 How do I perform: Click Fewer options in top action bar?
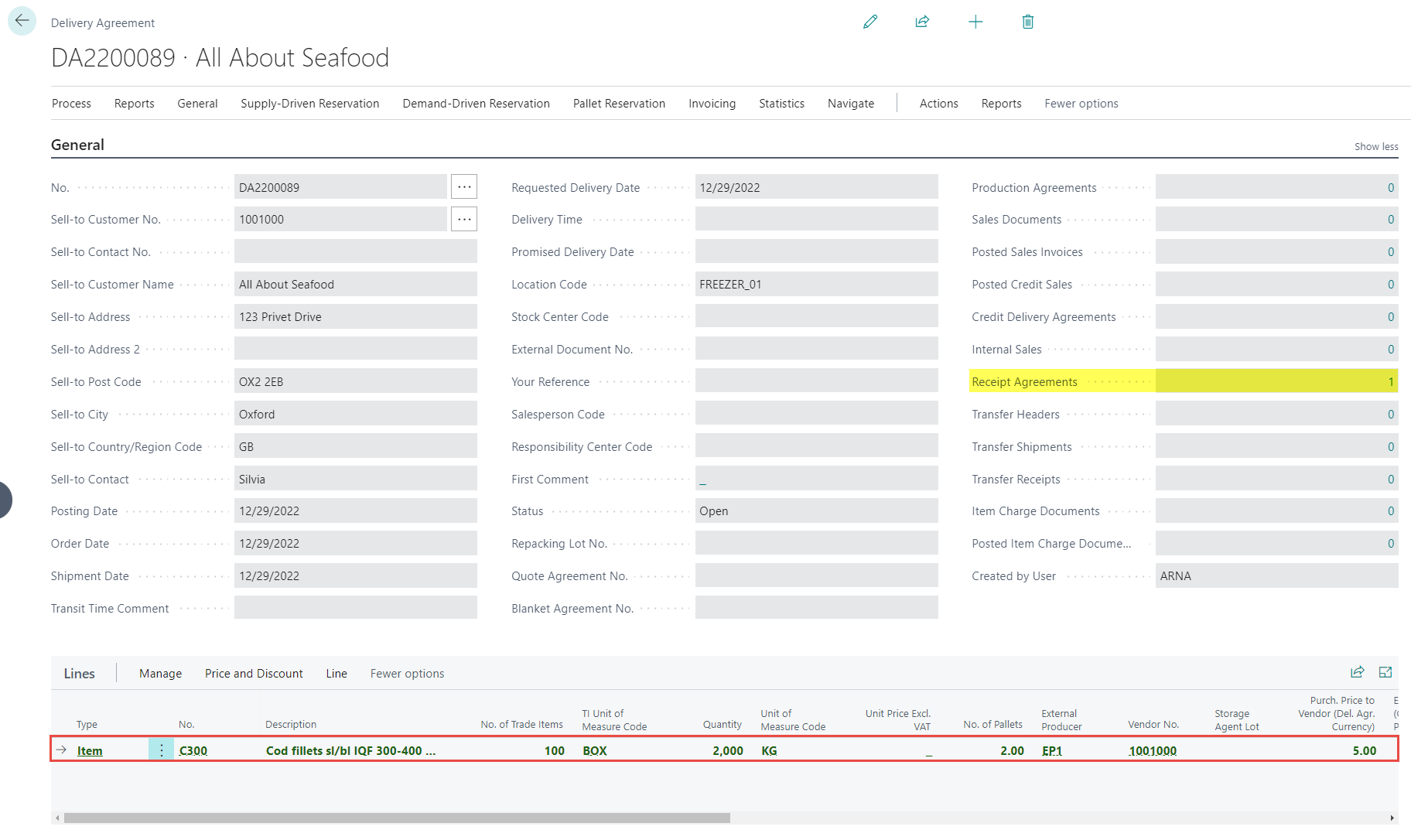1081,104
